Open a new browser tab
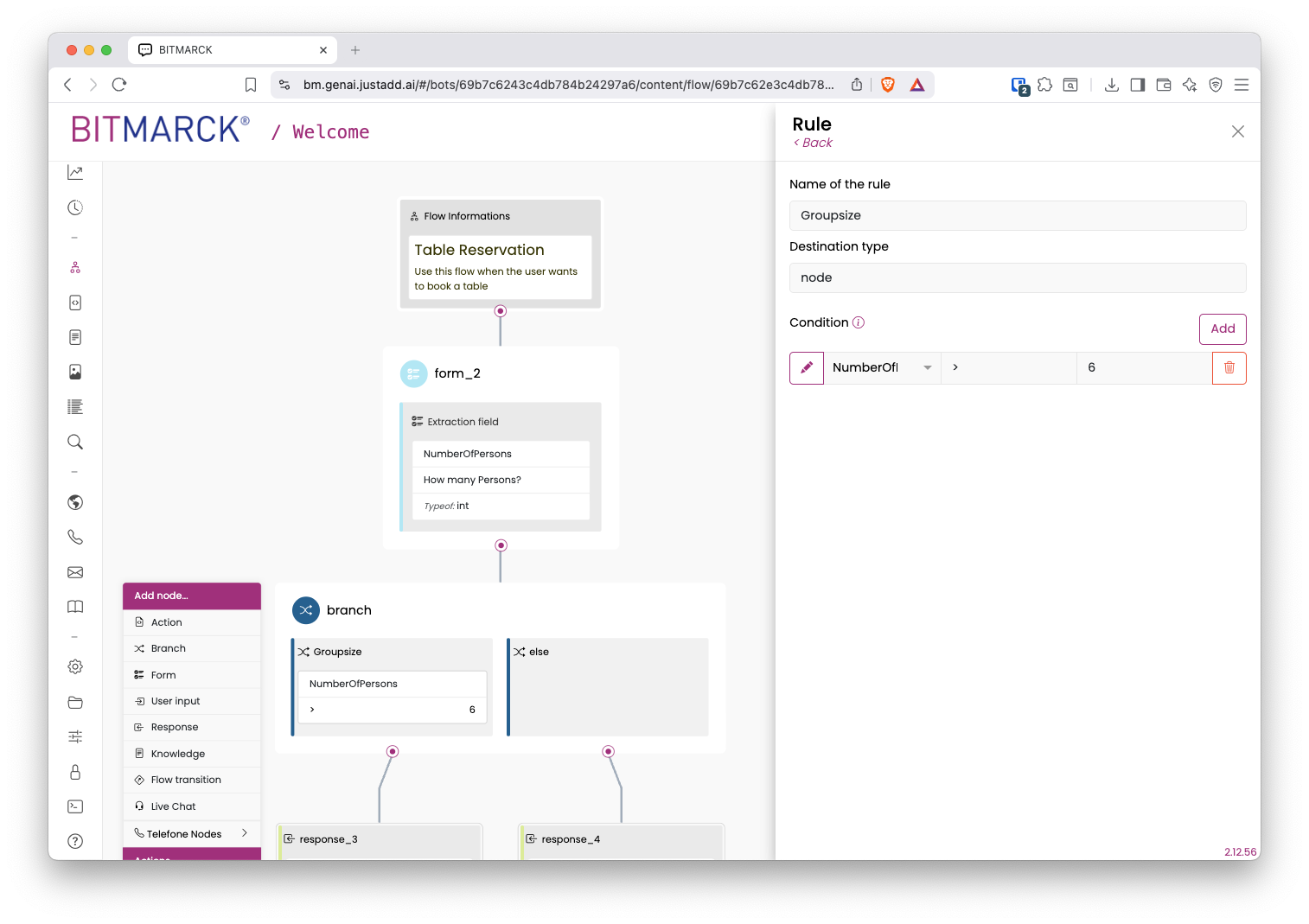The width and height of the screenshot is (1309, 924). tap(355, 50)
